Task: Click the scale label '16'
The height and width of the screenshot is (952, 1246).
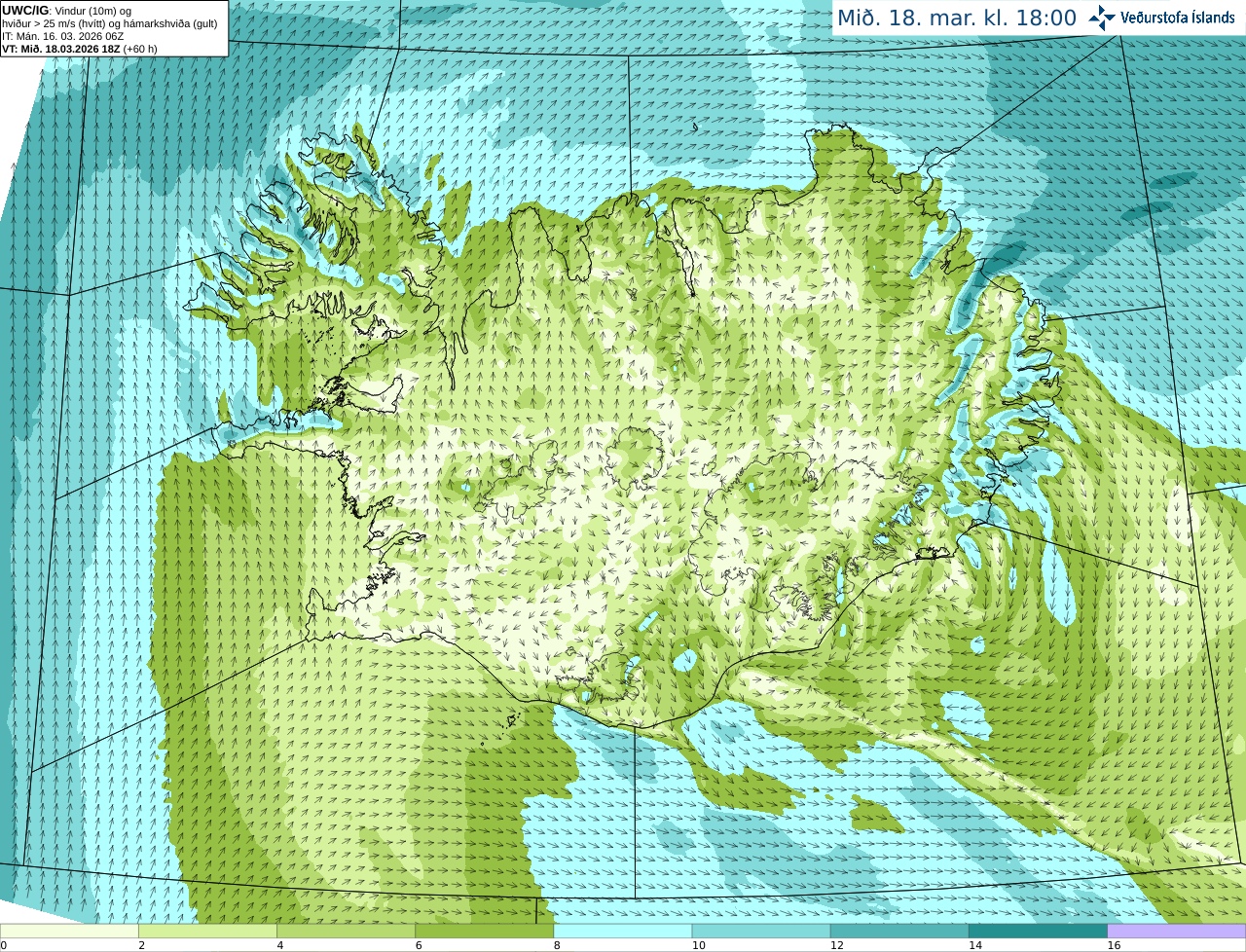Action: 1114,945
